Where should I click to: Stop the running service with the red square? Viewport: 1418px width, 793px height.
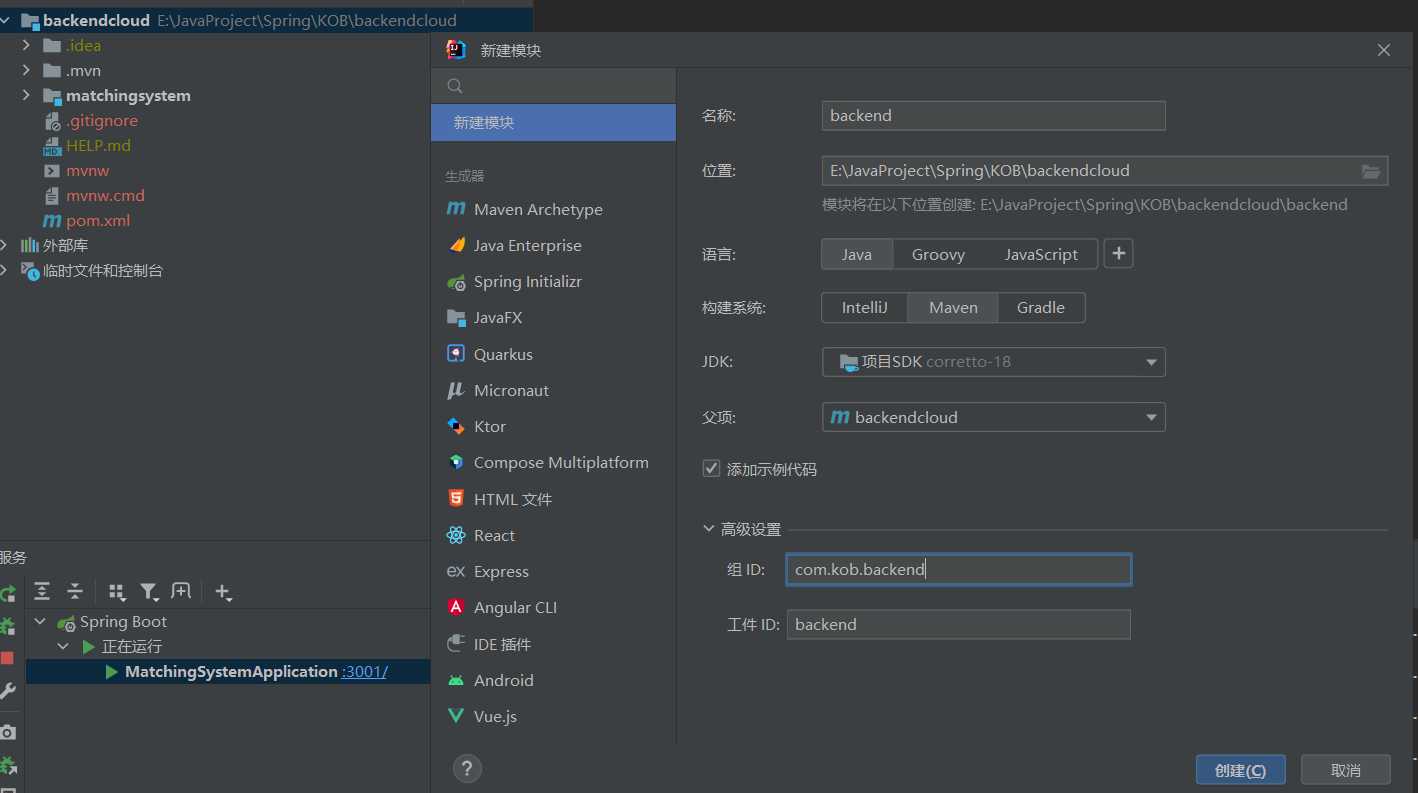coord(6,658)
